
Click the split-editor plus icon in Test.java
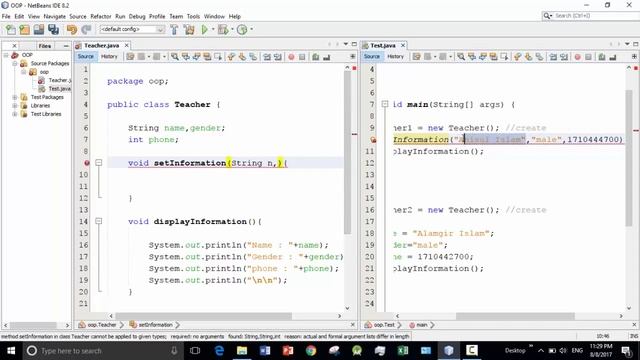tap(634, 56)
